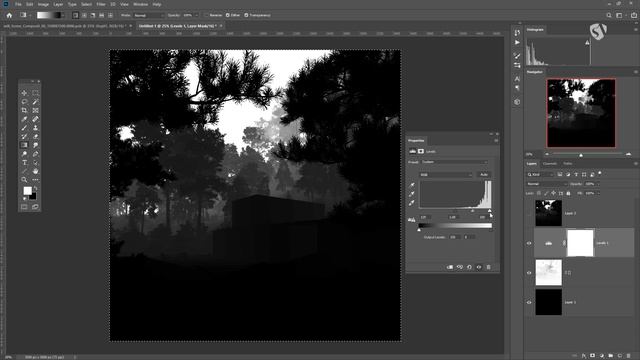Click the gradient preview swatch in options bar

49,15
